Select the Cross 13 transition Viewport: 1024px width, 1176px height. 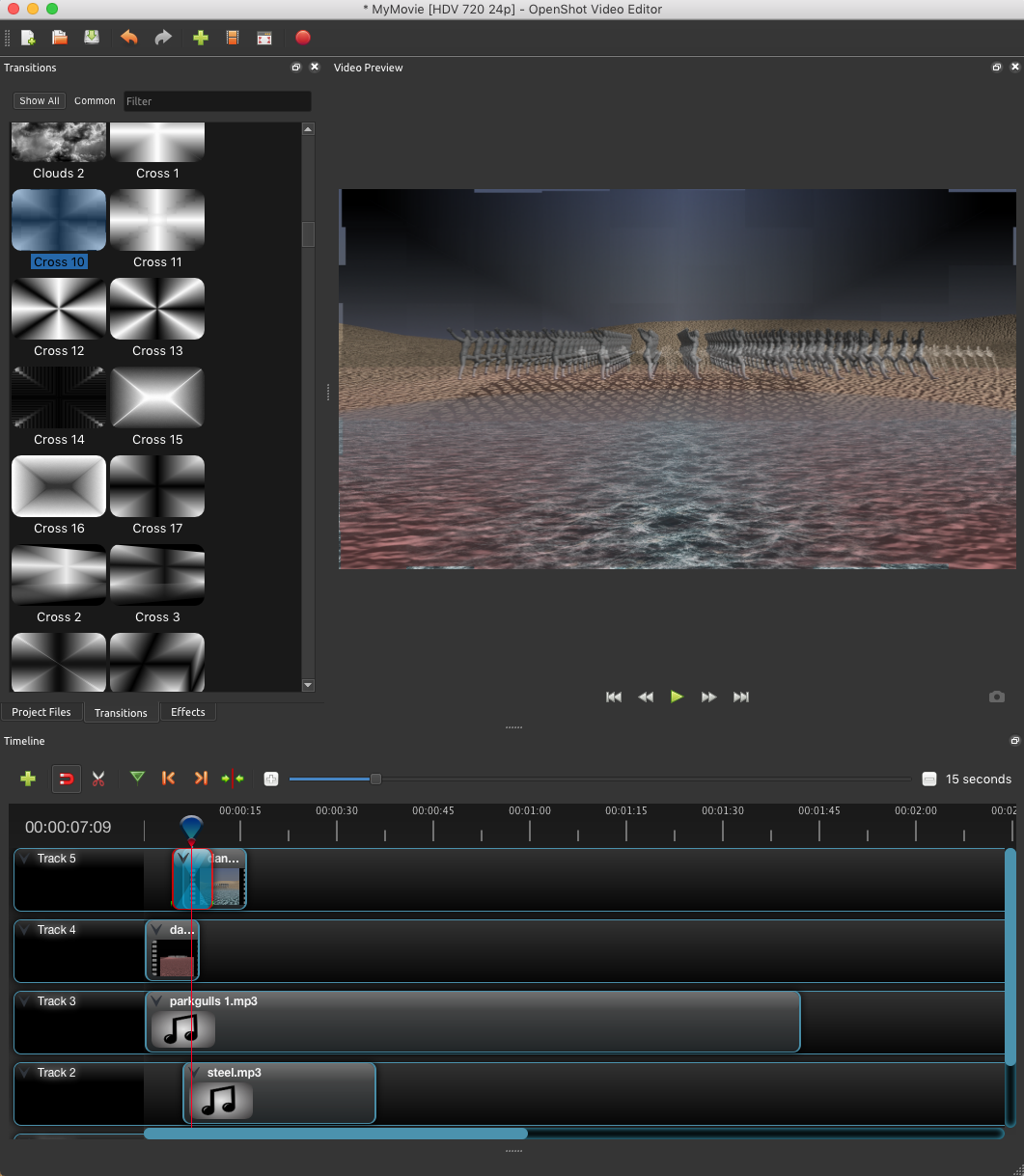157,318
